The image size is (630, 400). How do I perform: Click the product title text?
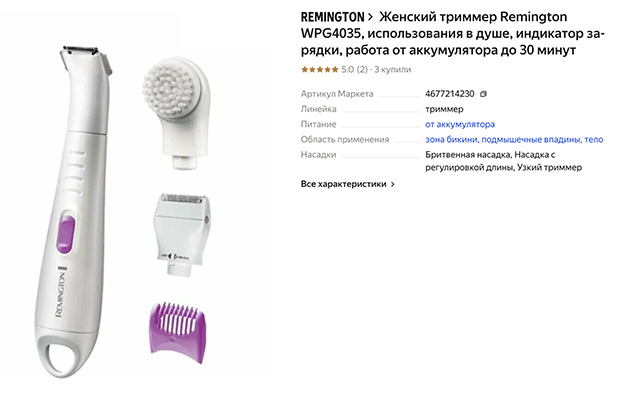[x=453, y=33]
